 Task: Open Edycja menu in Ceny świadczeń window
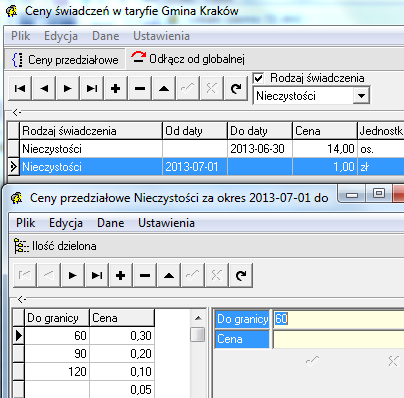click(x=61, y=36)
